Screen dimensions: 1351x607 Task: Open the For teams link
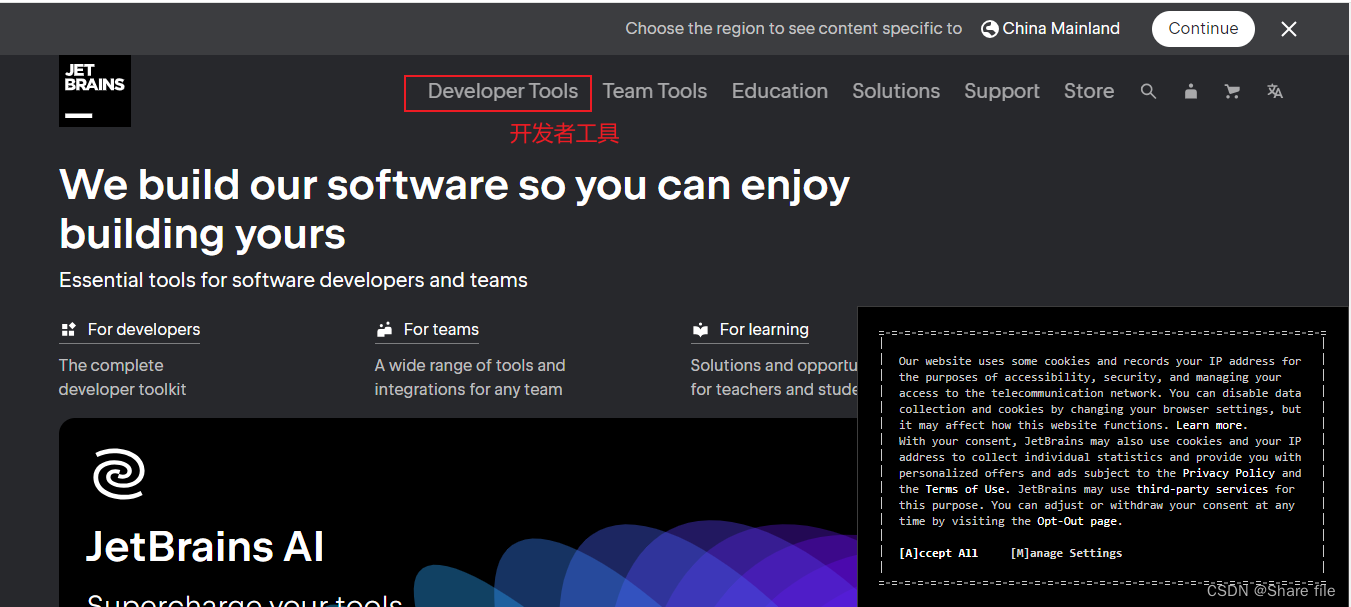tap(441, 329)
